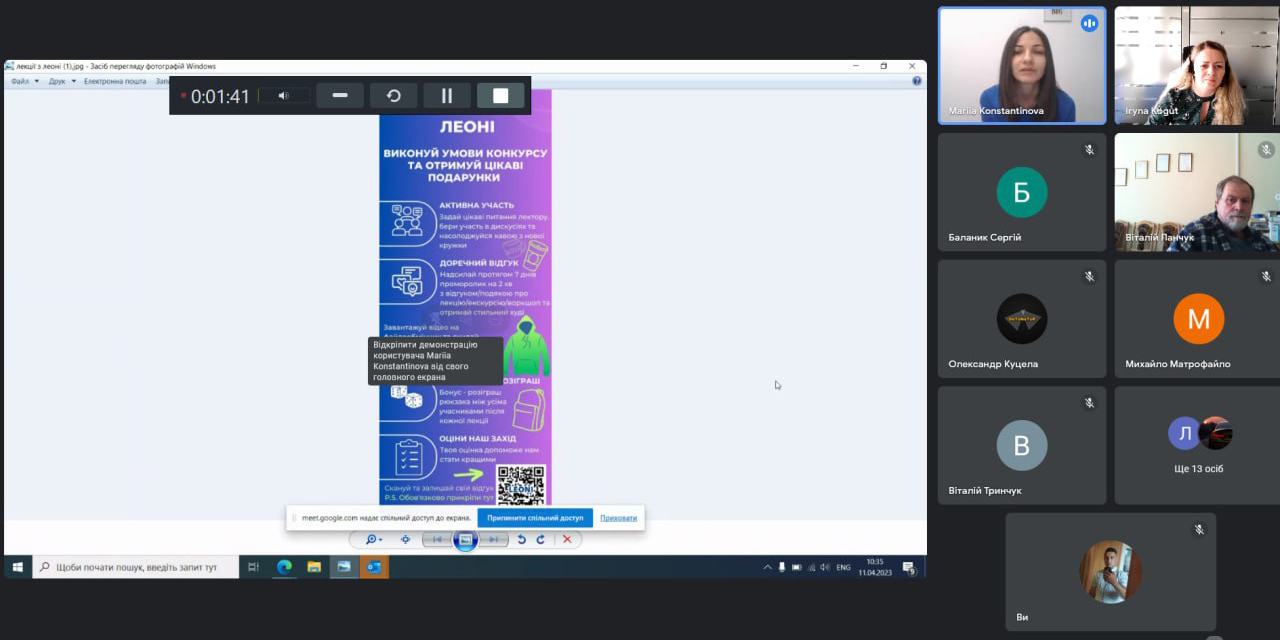Click the photo viewer help icon
This screenshot has height=640, width=1280.
tap(916, 81)
